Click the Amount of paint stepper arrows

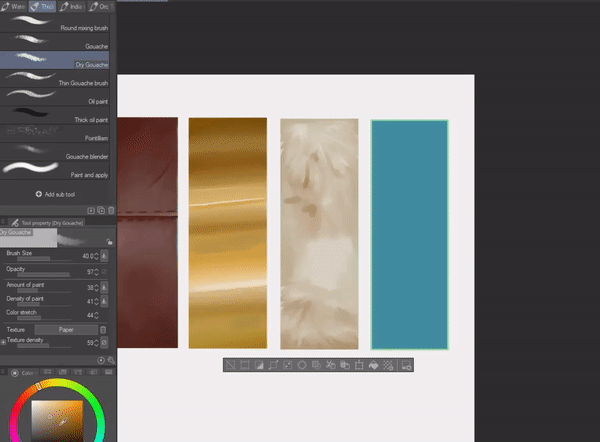tap(96, 287)
